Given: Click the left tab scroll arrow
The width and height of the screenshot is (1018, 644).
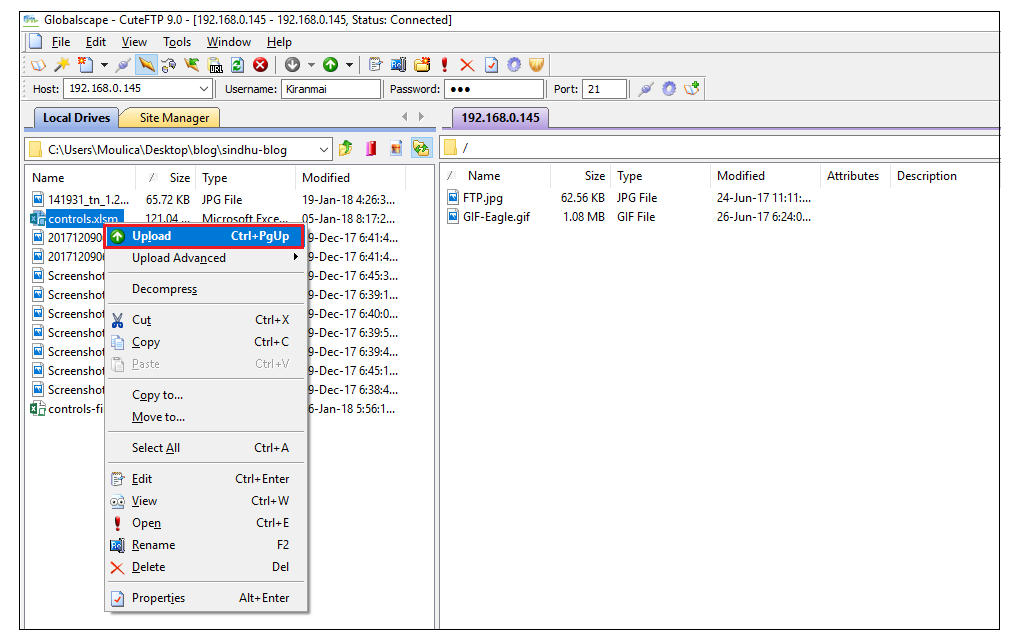Looking at the screenshot, I should point(404,117).
